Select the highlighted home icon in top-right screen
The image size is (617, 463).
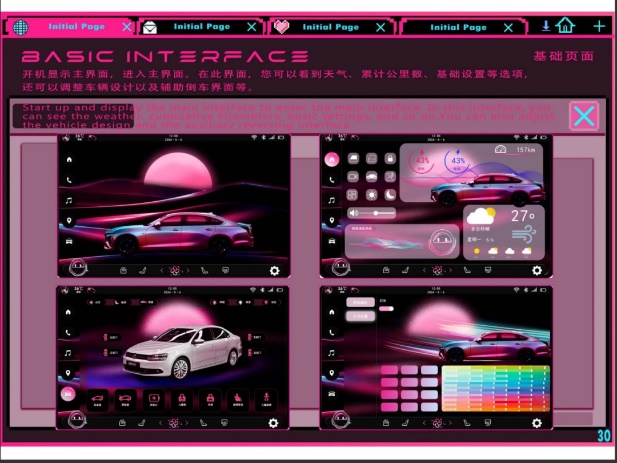tap(331, 159)
